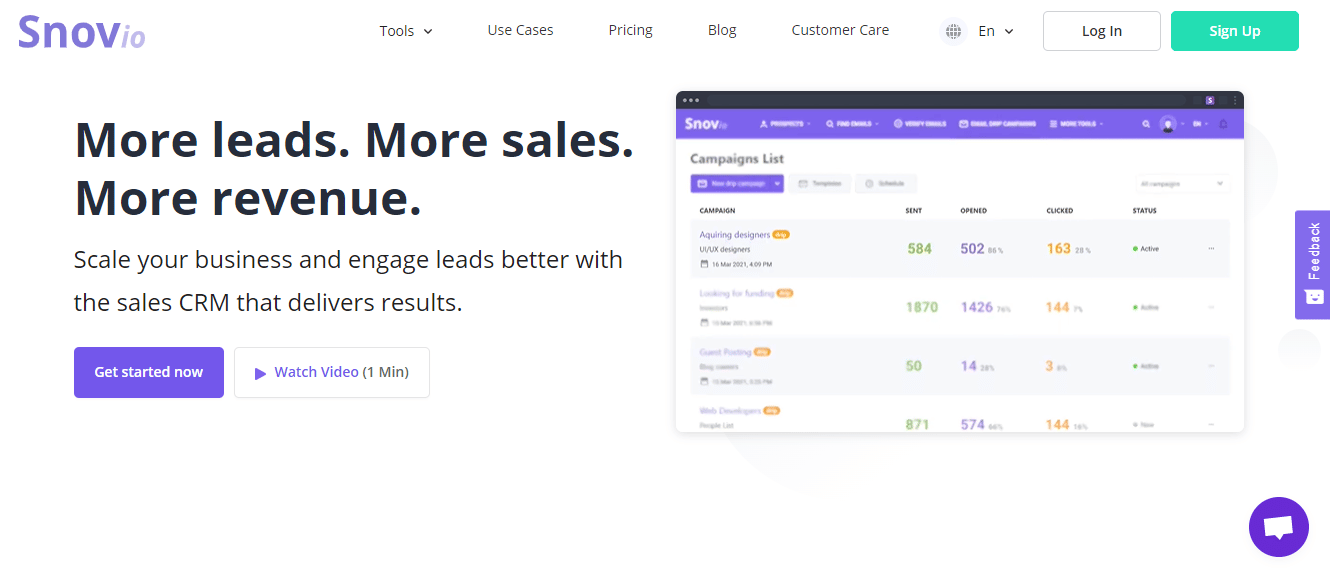Select Email Drip Campaigns in the dashboard preview

pyautogui.click(x=997, y=124)
